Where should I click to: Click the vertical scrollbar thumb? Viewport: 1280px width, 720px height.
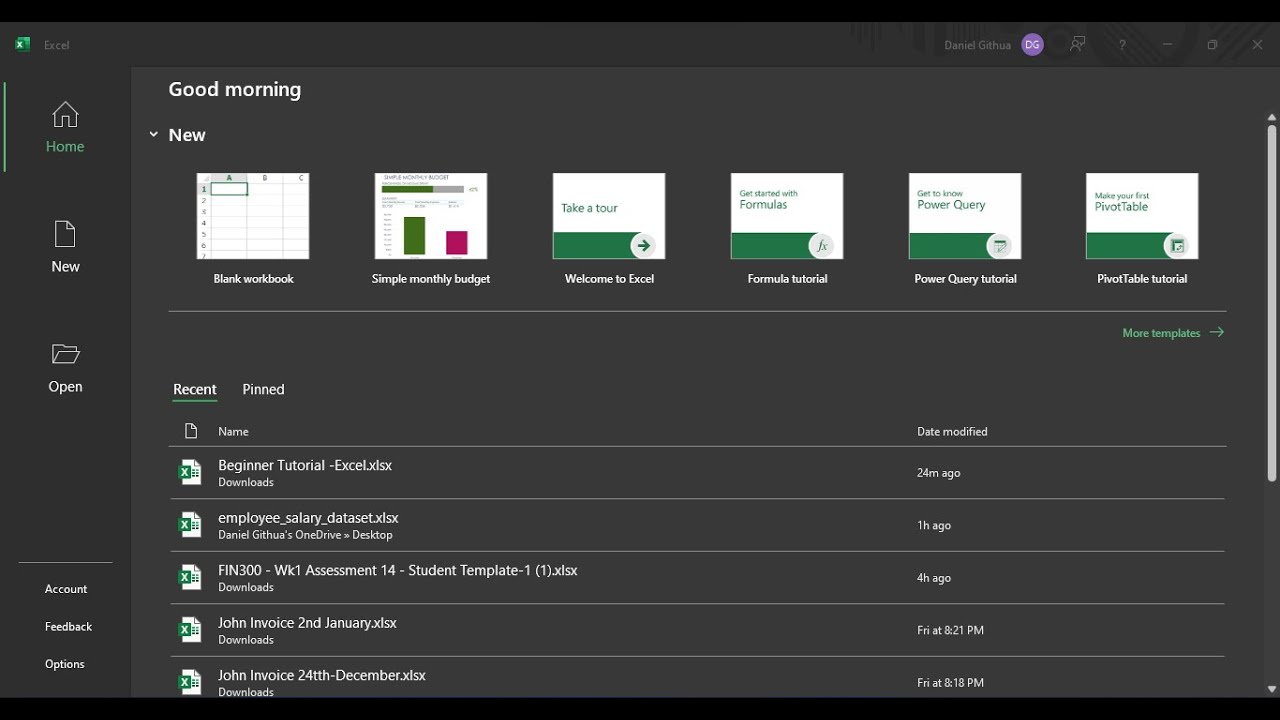(1272, 303)
